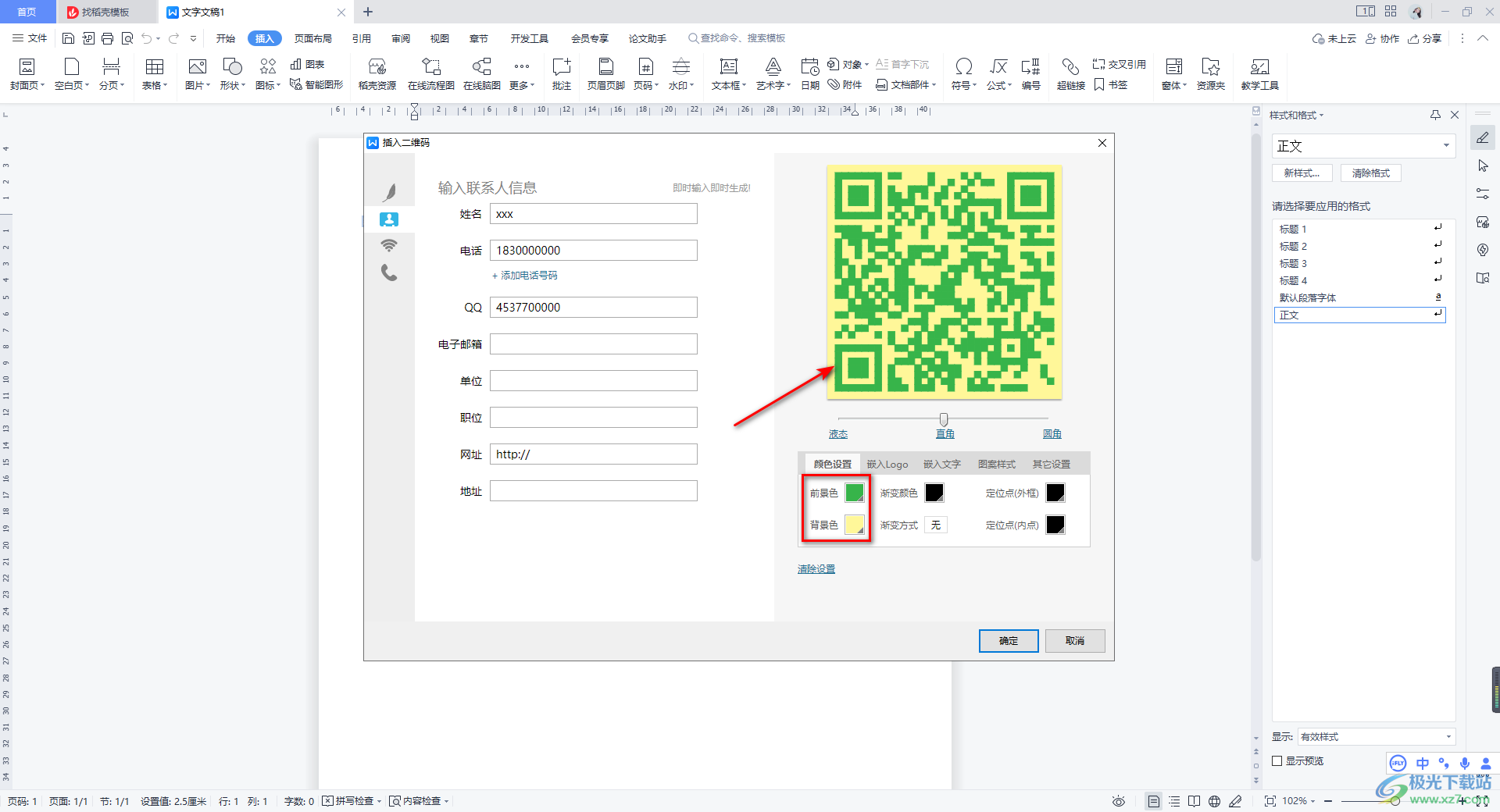Switch to the 图案样式 tab

pyautogui.click(x=997, y=464)
